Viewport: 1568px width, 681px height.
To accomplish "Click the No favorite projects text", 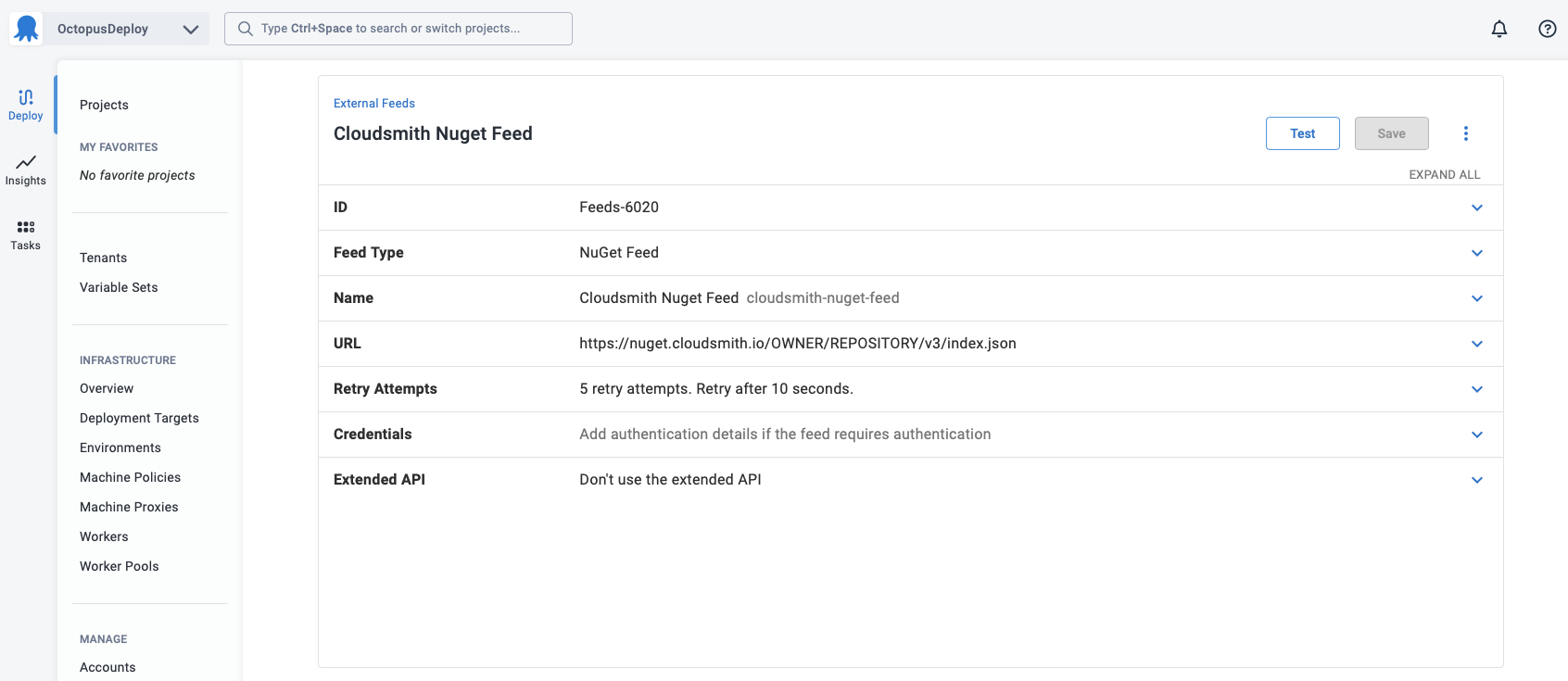I will coord(137,175).
